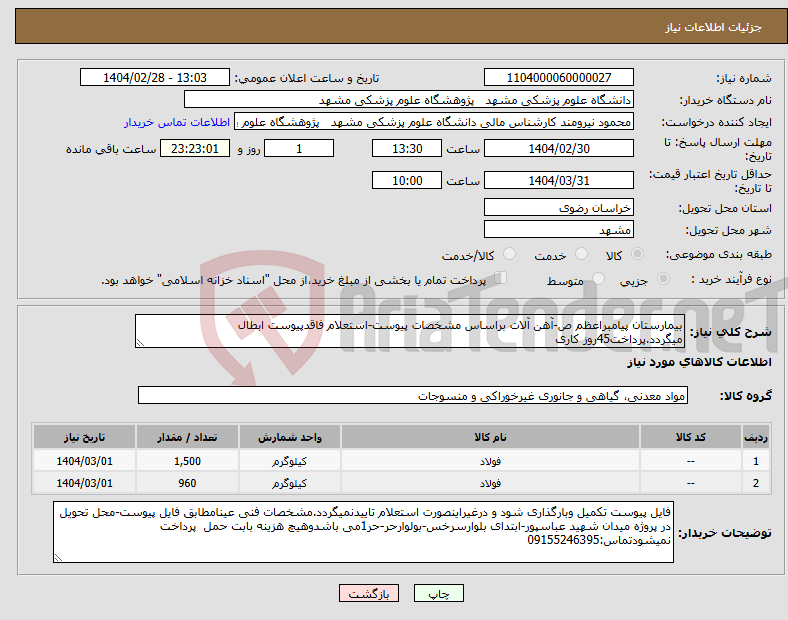Click the فولاد cell in row 2
Image resolution: width=788 pixels, height=620 pixels.
490,483
